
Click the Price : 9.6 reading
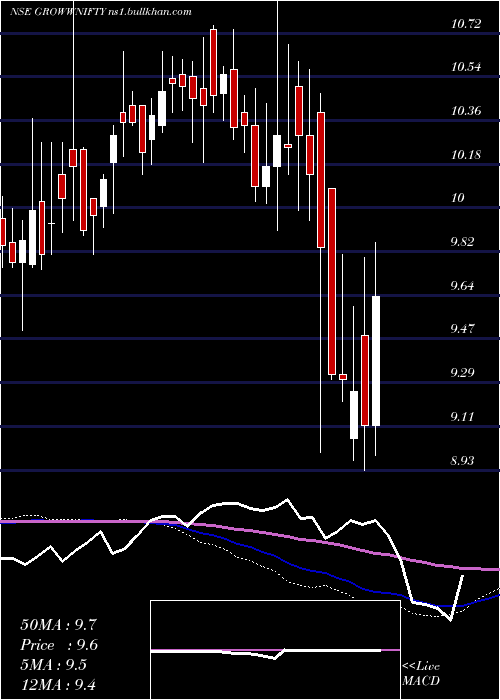click(x=59, y=645)
